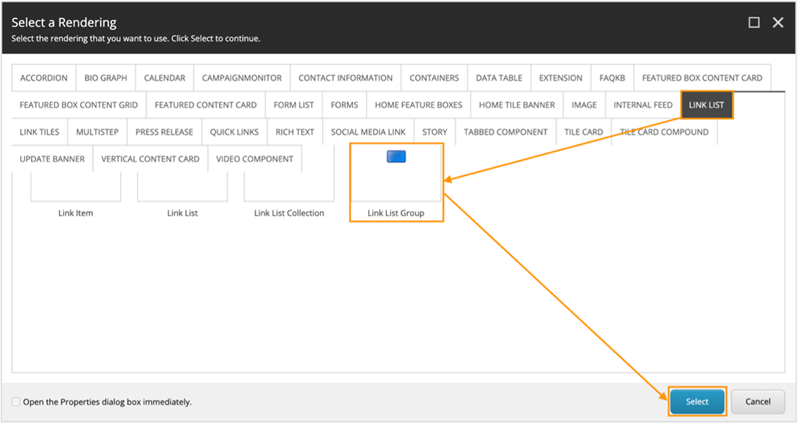Open the Link List tab
800x424 pixels.
click(x=707, y=105)
